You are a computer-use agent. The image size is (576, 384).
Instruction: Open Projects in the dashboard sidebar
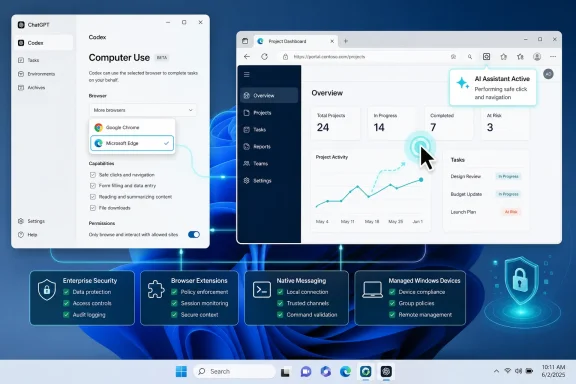coord(269,113)
